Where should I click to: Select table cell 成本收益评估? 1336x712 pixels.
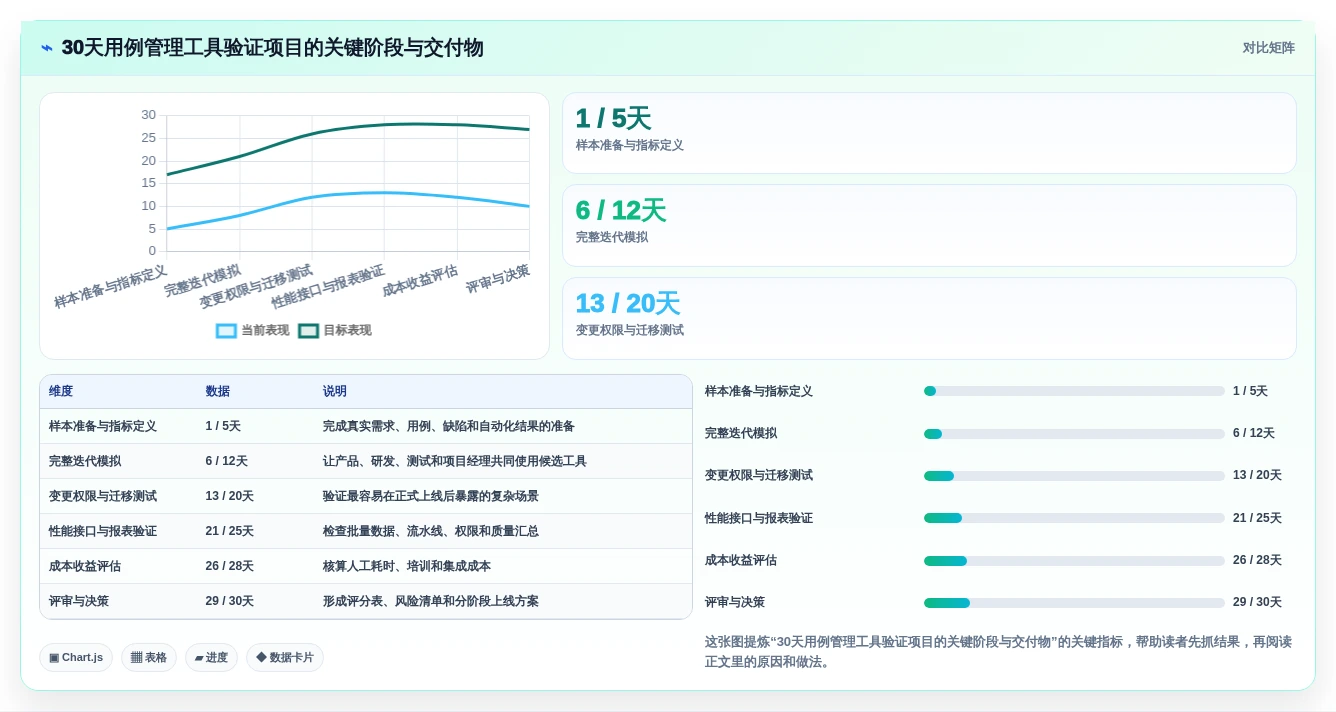click(x=85, y=566)
